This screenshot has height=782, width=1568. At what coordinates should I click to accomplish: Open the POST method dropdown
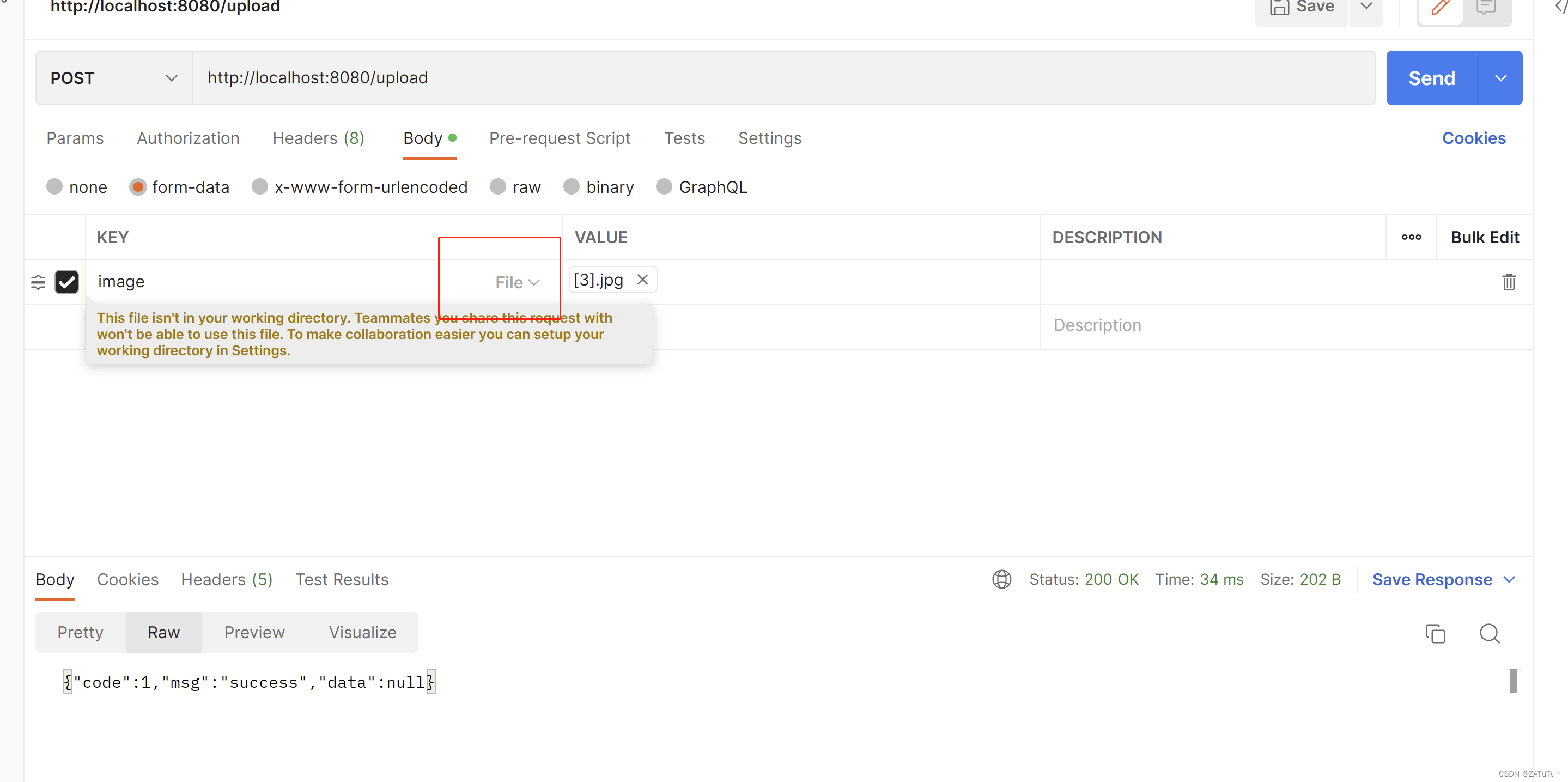point(114,78)
